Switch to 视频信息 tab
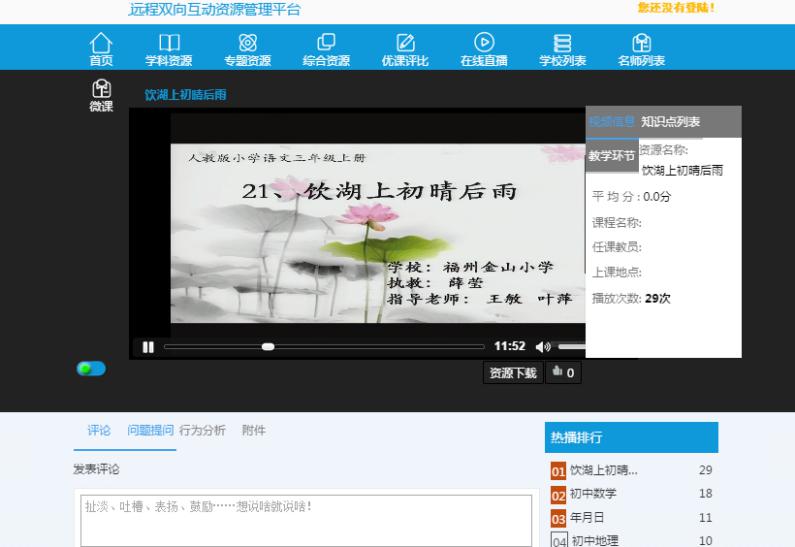Viewport: 795px width, 547px height. point(611,122)
